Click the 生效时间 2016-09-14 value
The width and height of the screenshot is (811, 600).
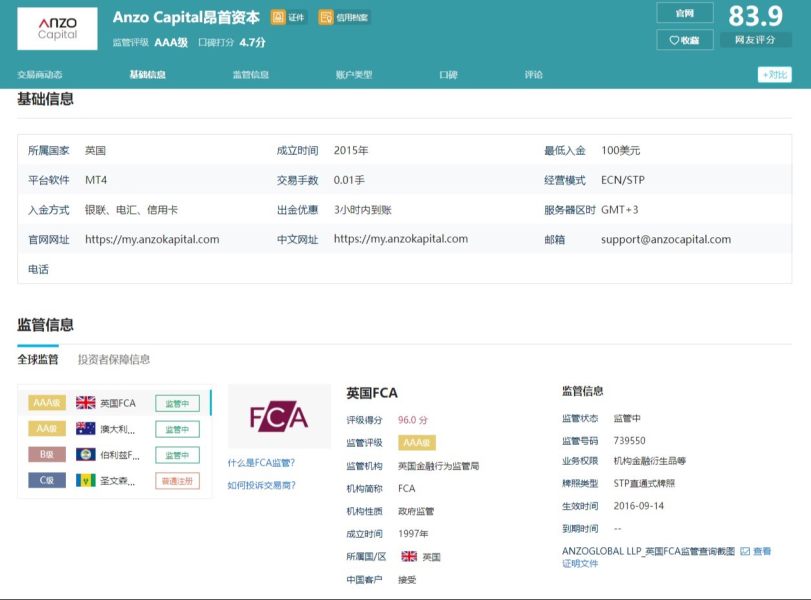(639, 506)
